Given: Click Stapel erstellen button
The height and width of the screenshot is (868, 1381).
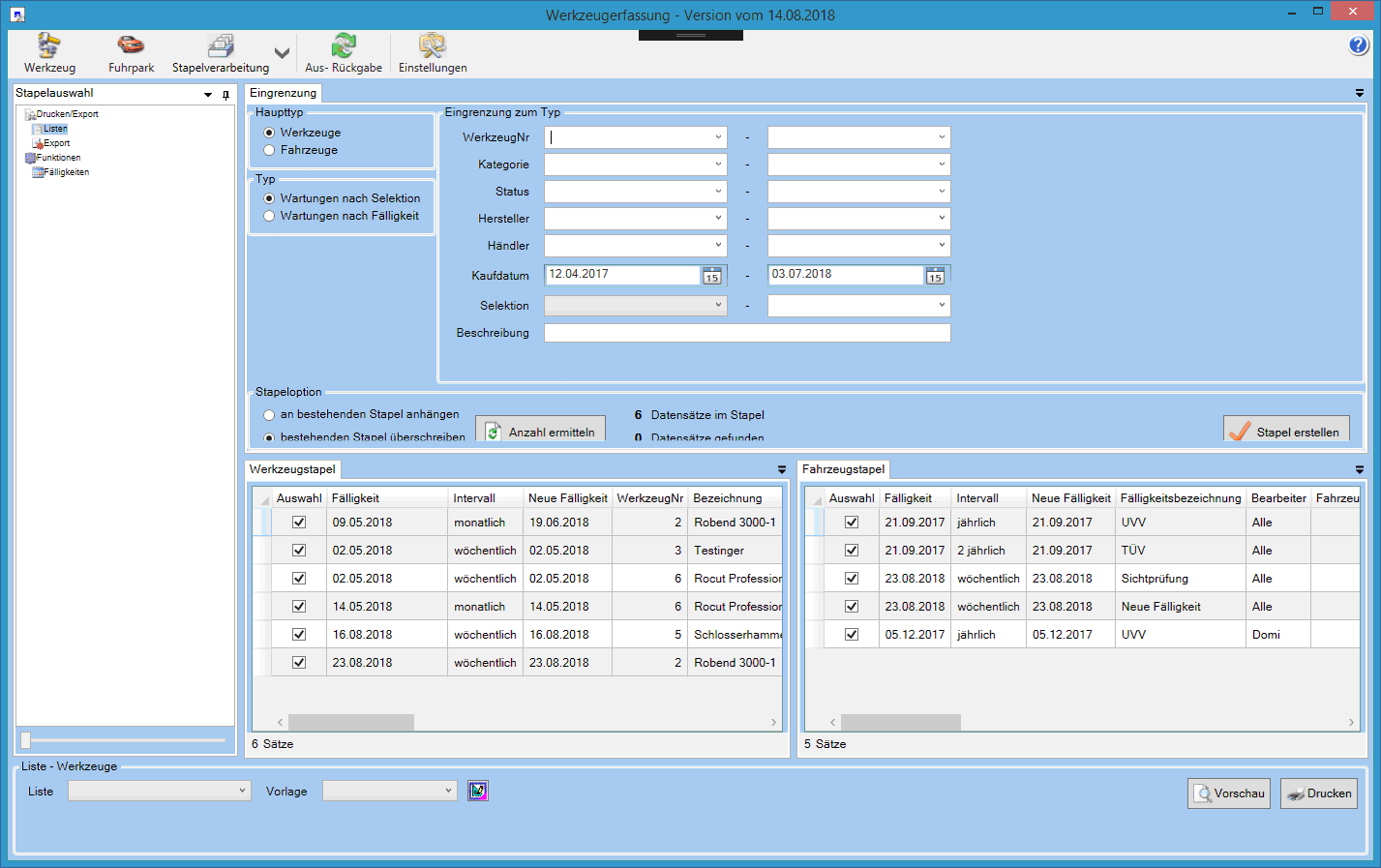Looking at the screenshot, I should 1286,431.
